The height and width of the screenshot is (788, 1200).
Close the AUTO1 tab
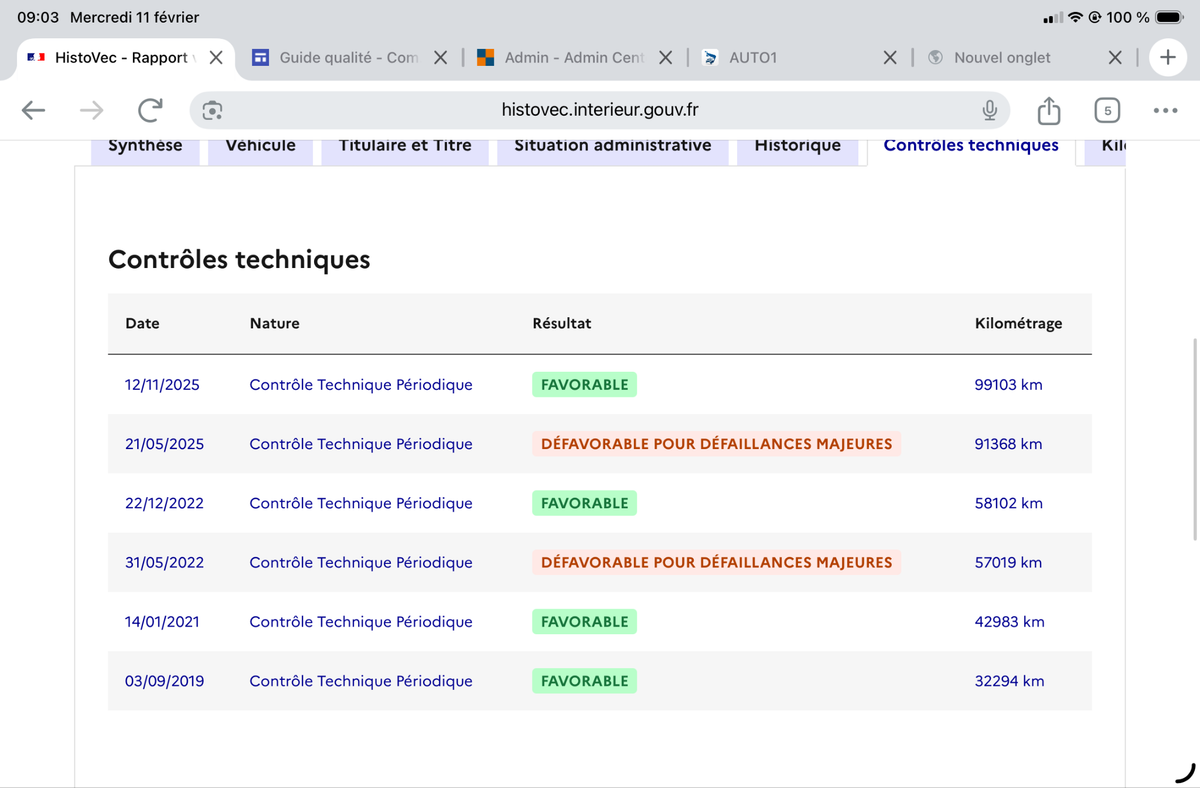pyautogui.click(x=890, y=57)
